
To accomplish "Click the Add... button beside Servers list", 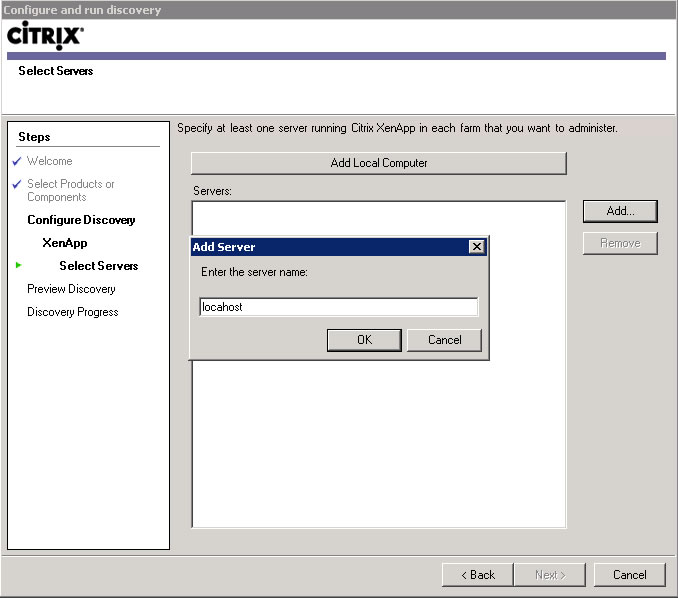I will [620, 211].
